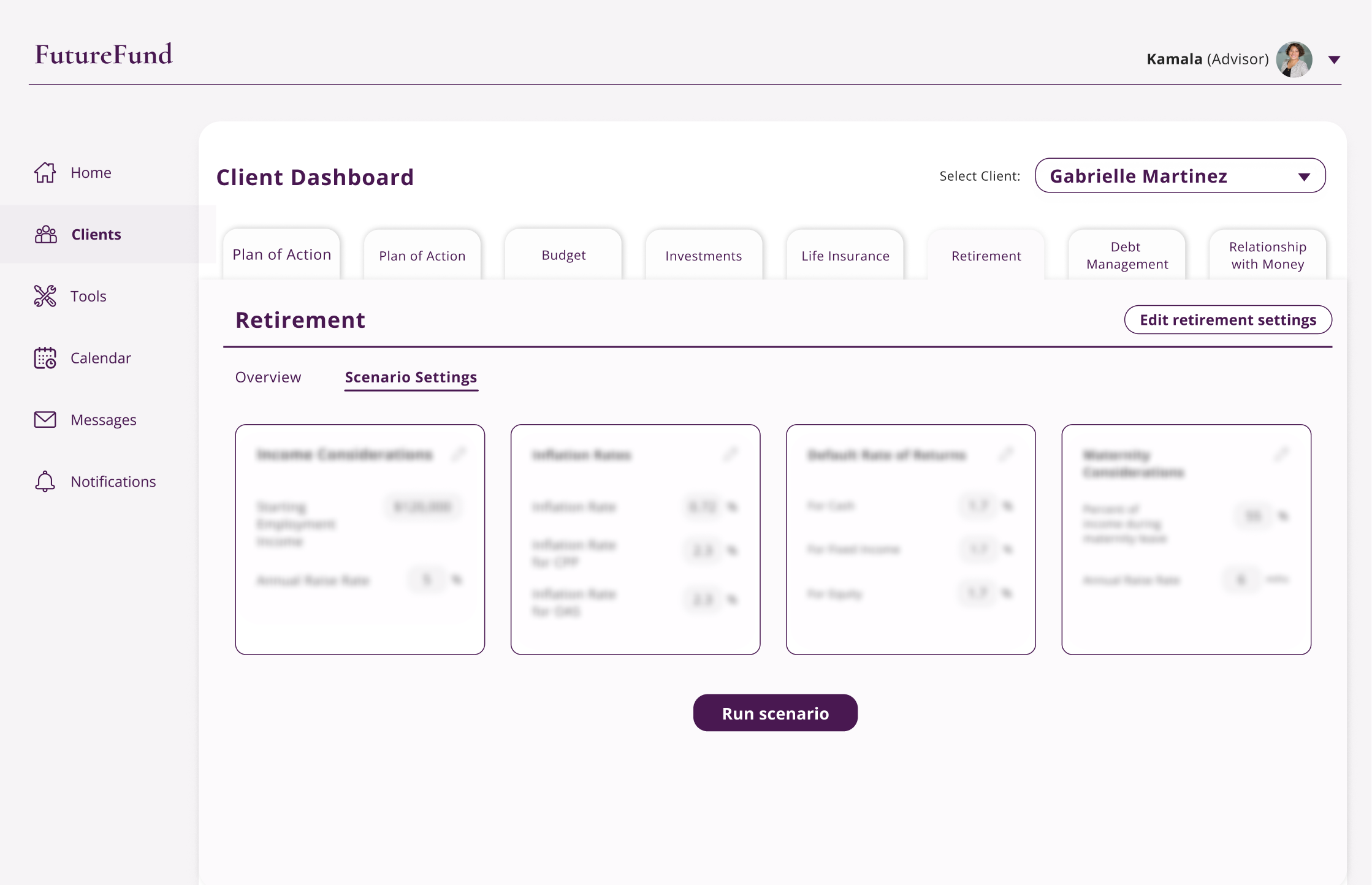Click the Client Dashboard heading

pos(315,177)
